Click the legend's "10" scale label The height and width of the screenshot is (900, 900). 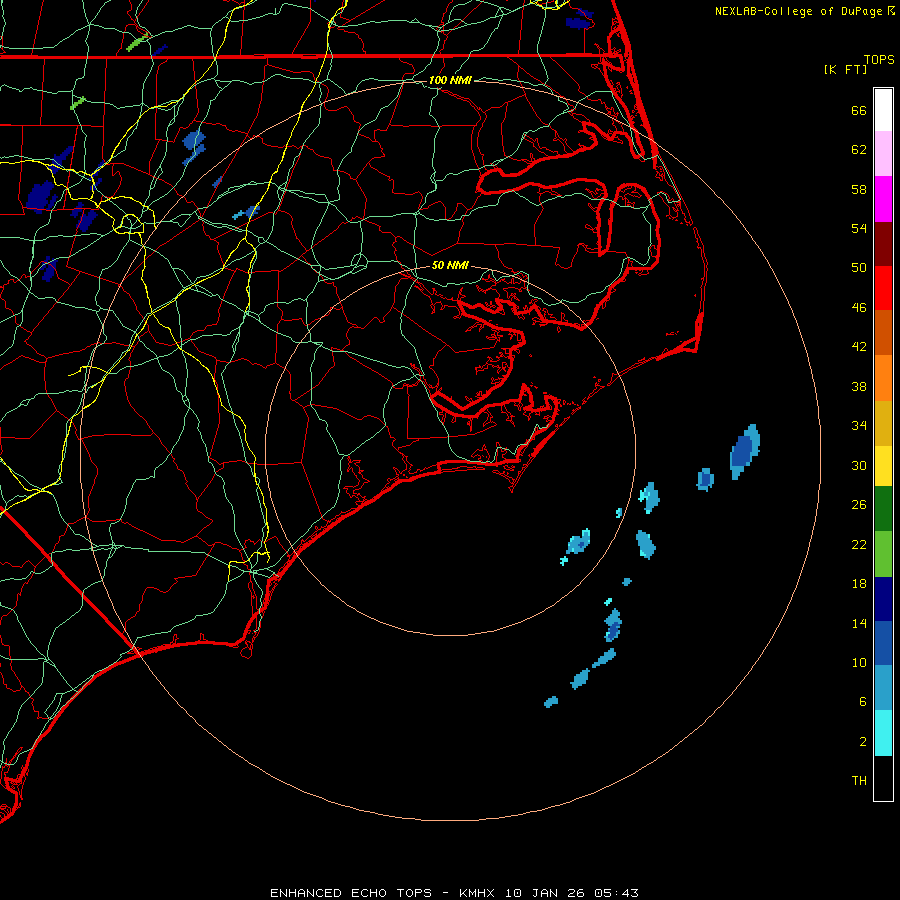(859, 663)
